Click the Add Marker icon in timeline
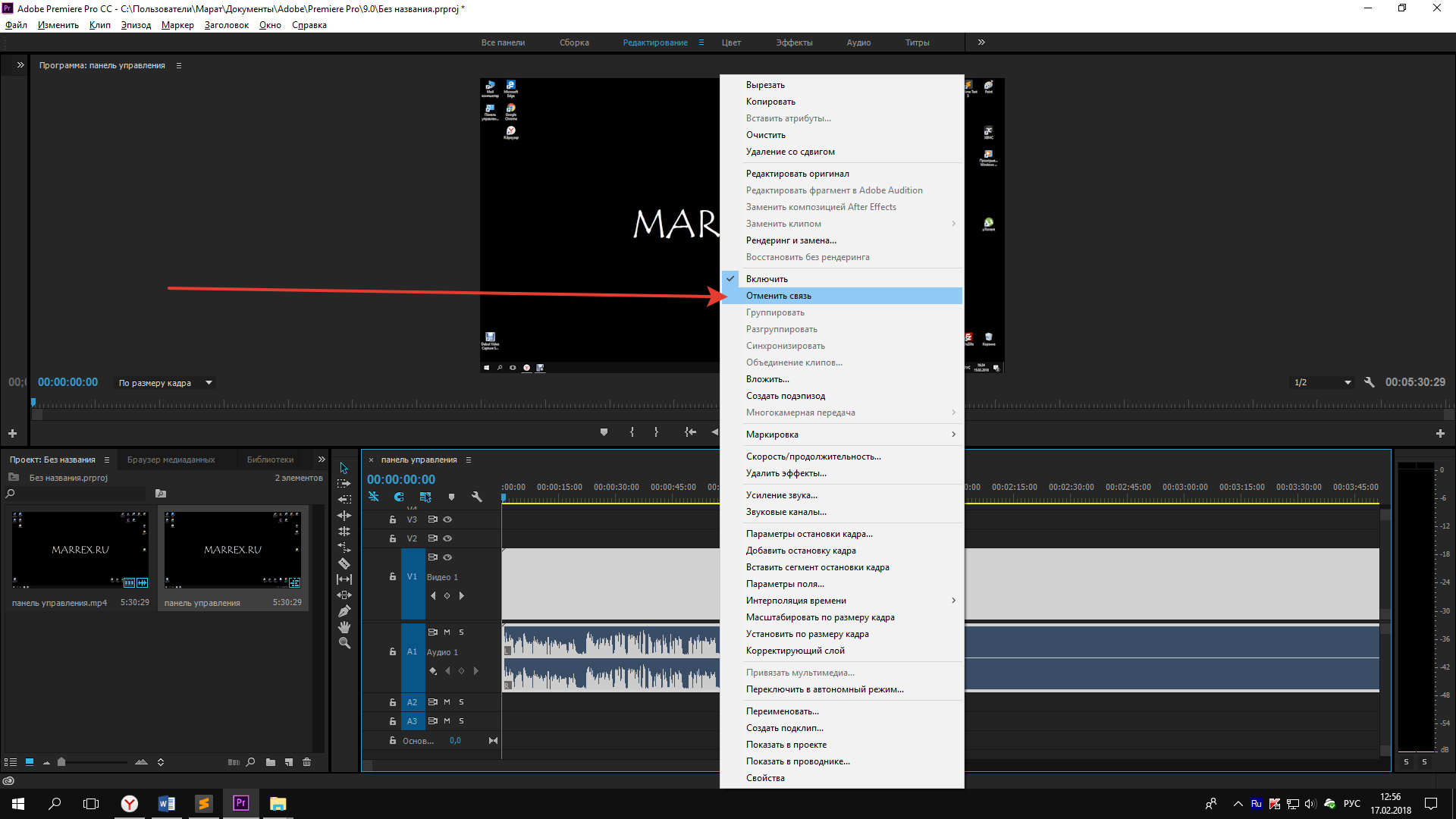This screenshot has height=819, width=1456. (451, 497)
